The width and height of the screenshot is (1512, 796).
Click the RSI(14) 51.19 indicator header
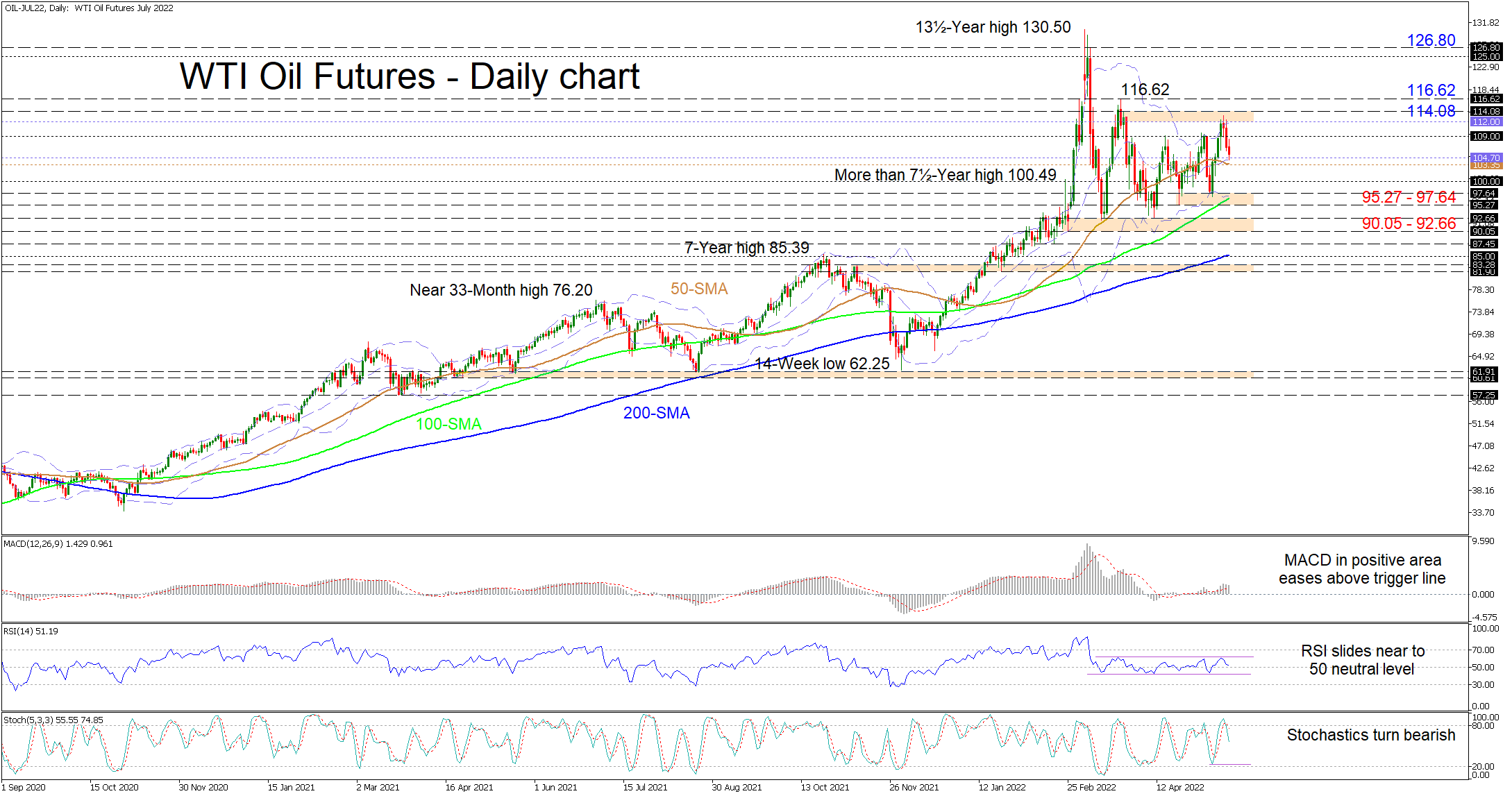point(31,632)
